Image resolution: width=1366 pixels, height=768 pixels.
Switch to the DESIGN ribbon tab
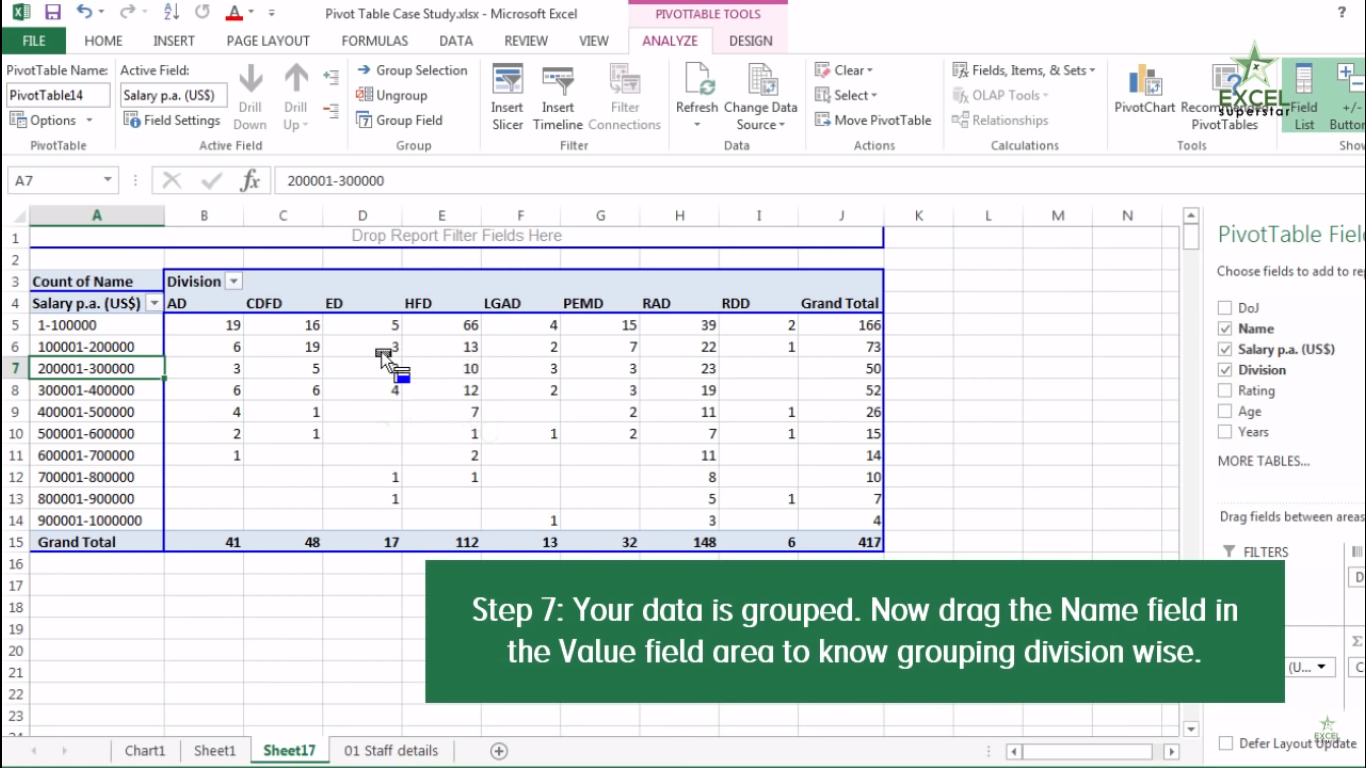751,41
